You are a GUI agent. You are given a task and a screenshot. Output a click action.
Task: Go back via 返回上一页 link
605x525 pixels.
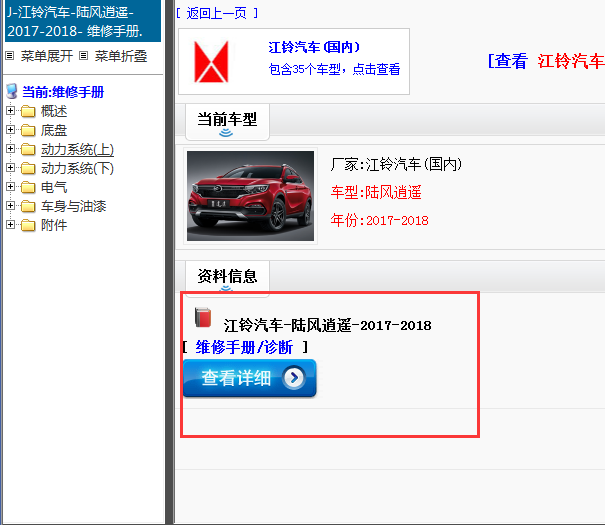tap(217, 14)
